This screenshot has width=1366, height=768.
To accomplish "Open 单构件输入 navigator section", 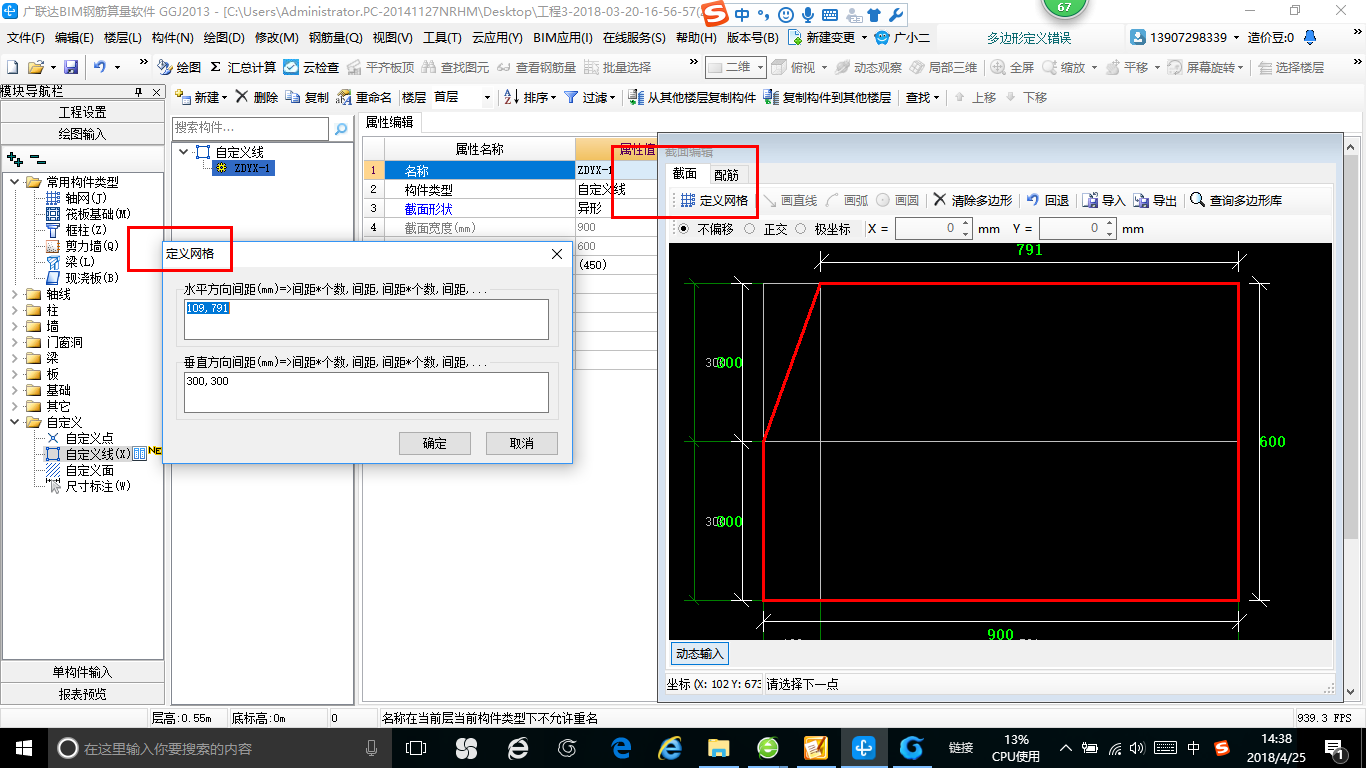I will pos(83,672).
